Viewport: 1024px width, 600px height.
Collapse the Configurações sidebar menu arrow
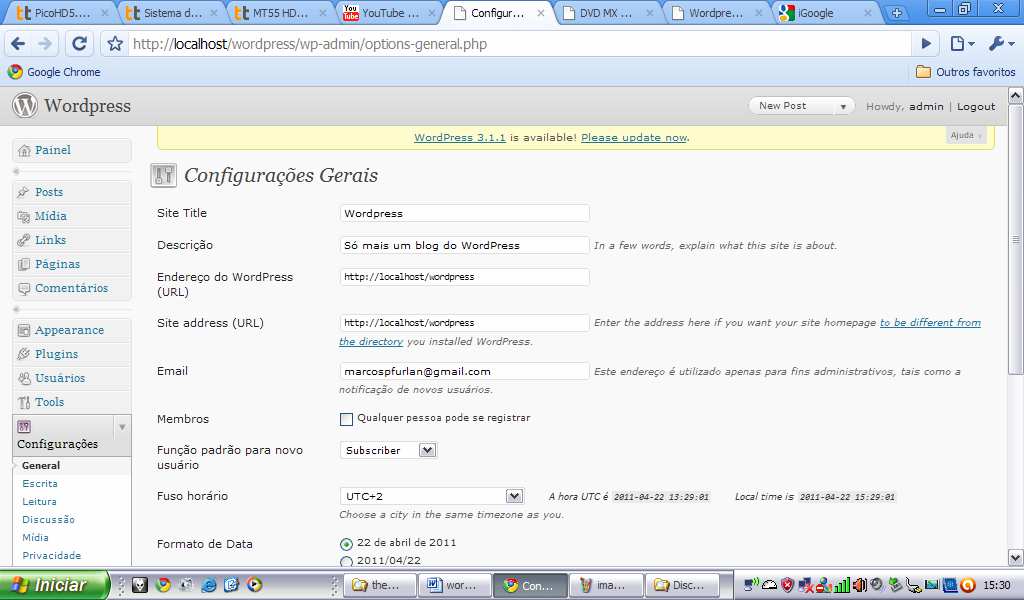point(121,427)
